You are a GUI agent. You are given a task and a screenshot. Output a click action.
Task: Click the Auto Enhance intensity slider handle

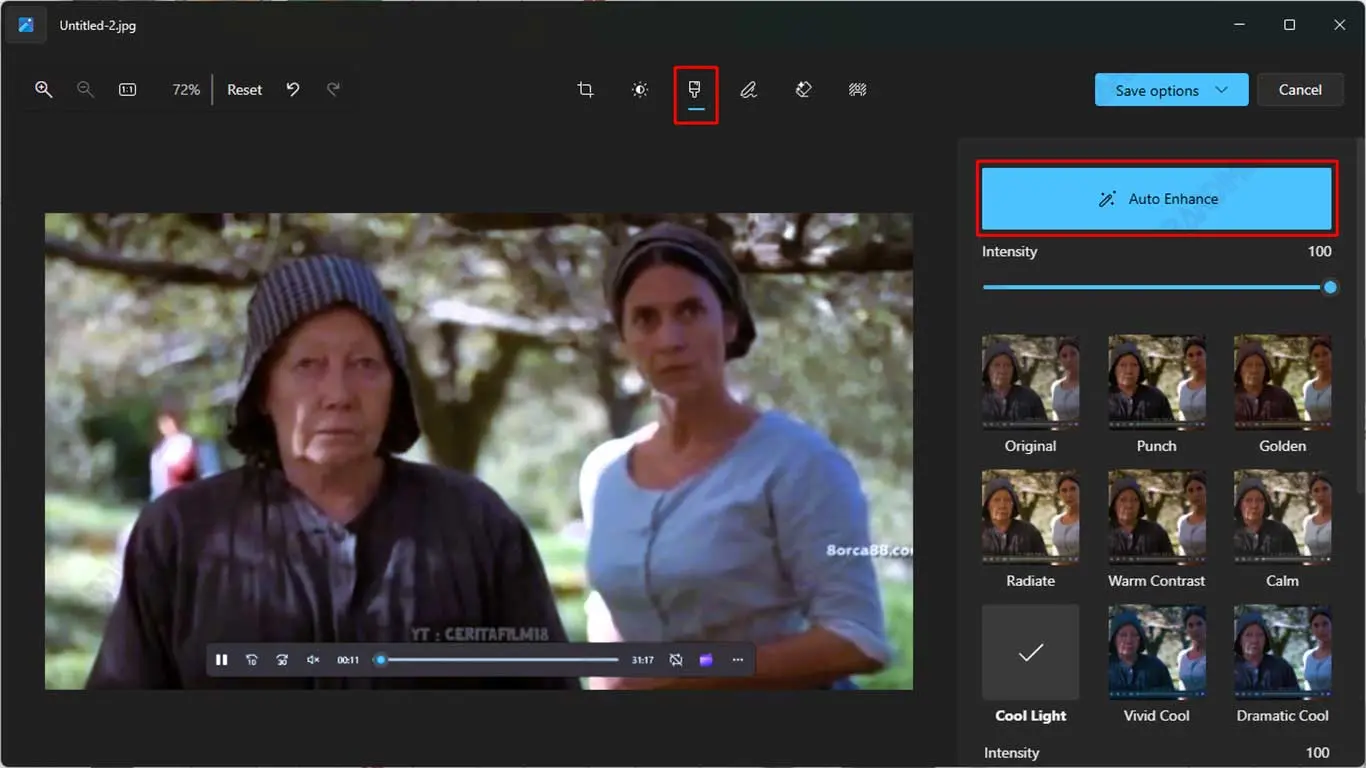(1330, 287)
